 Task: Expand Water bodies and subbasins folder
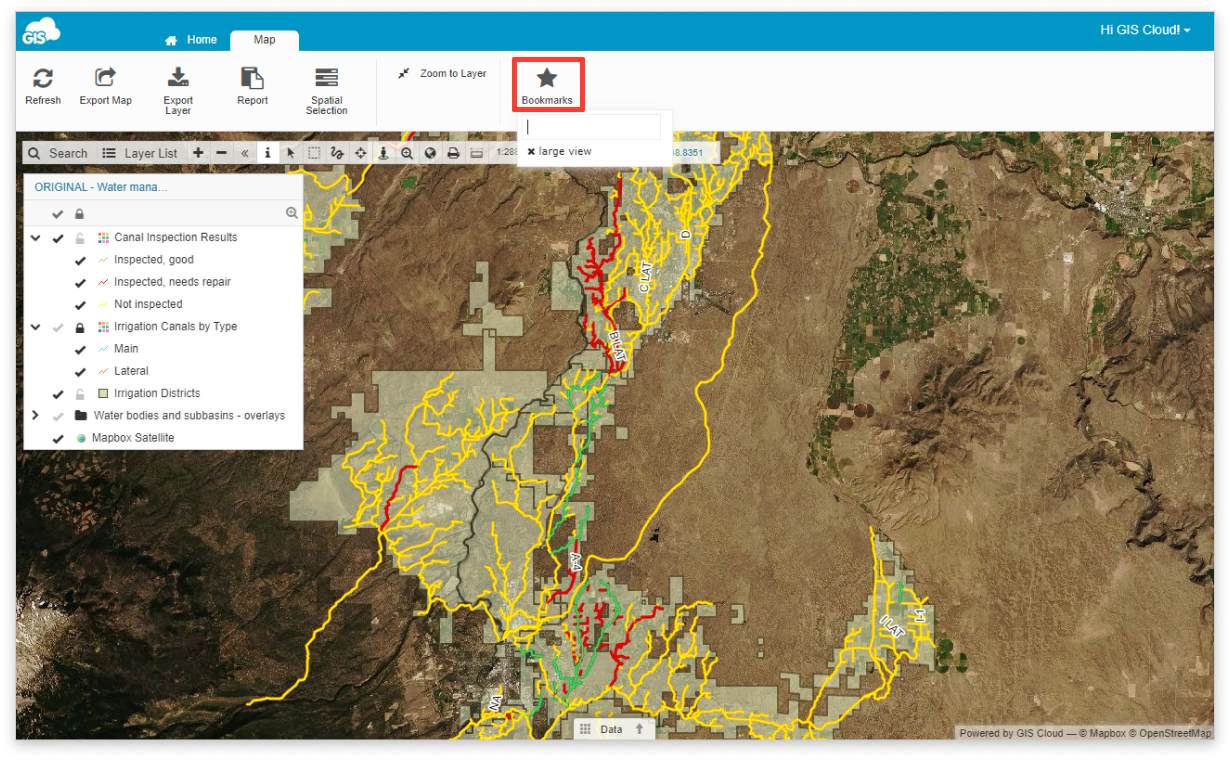click(x=36, y=415)
